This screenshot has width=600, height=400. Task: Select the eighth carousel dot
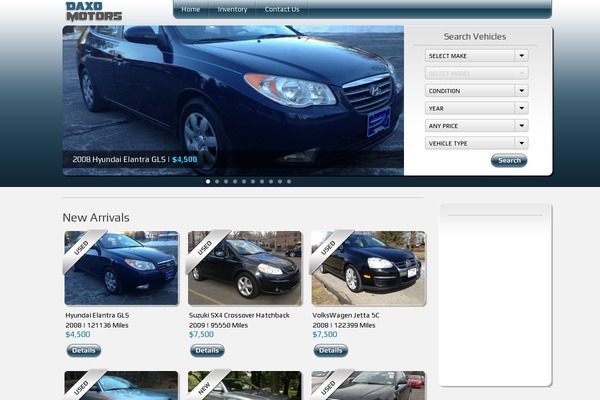tap(271, 181)
